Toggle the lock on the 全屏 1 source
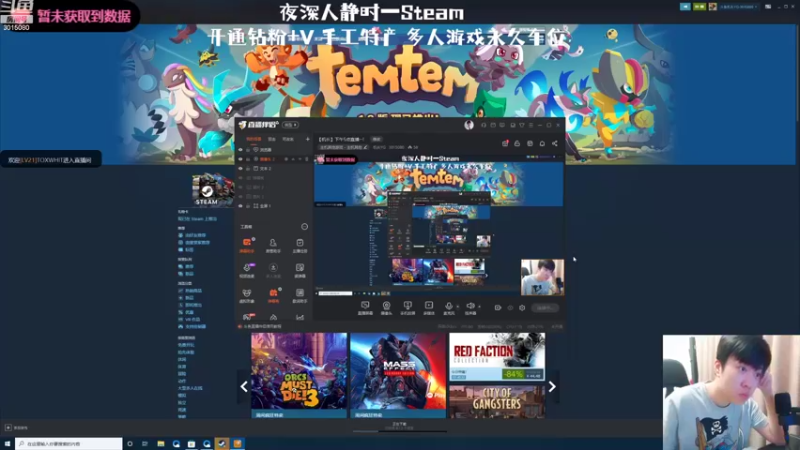The image size is (800, 450). pos(248,206)
